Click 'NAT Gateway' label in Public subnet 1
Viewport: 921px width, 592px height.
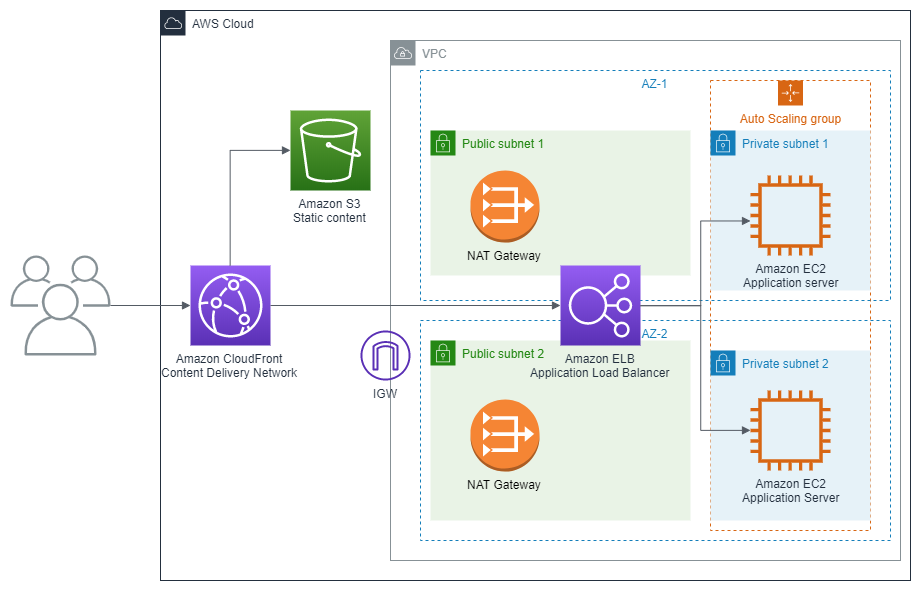[x=504, y=256]
